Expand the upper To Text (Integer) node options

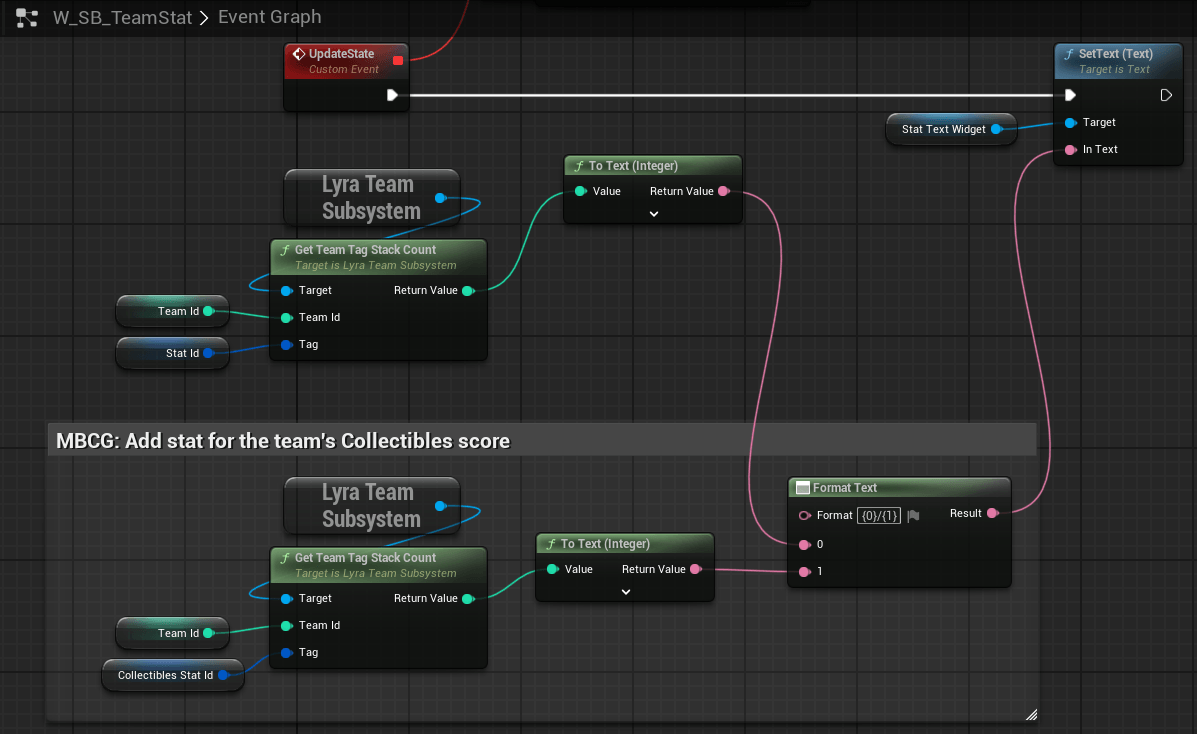[653, 214]
